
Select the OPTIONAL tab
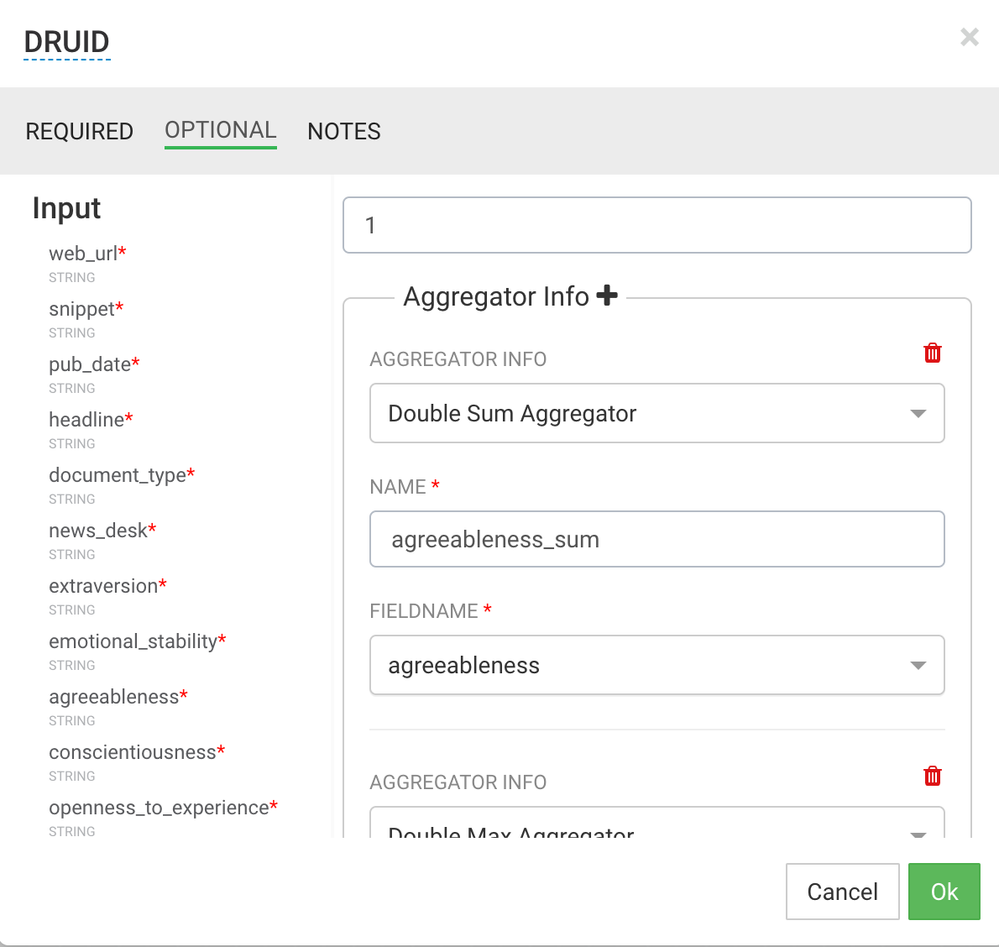click(x=220, y=130)
